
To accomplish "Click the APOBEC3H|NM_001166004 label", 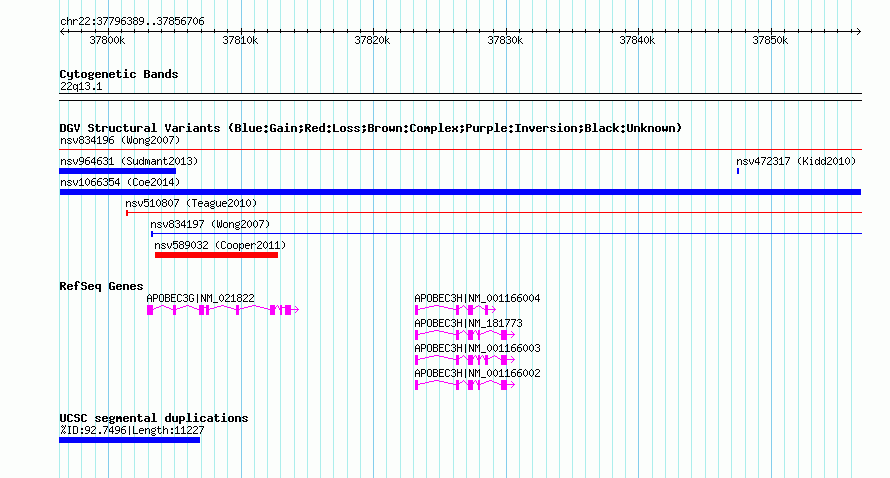I will pos(477,298).
